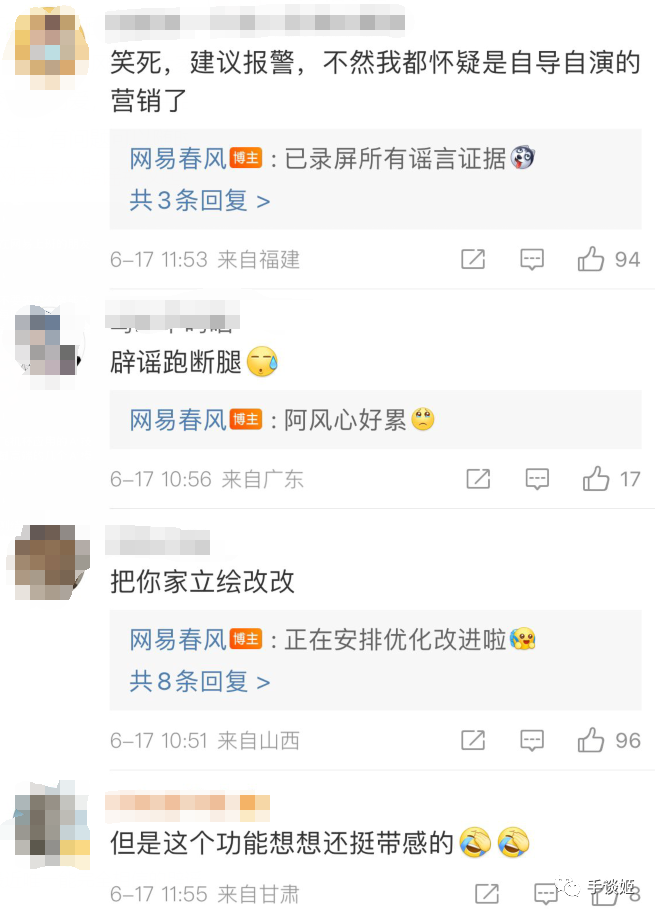Open 网易春风 profile in 已录屏所有谣言证据 reply
The image size is (655, 915).
coord(178,159)
